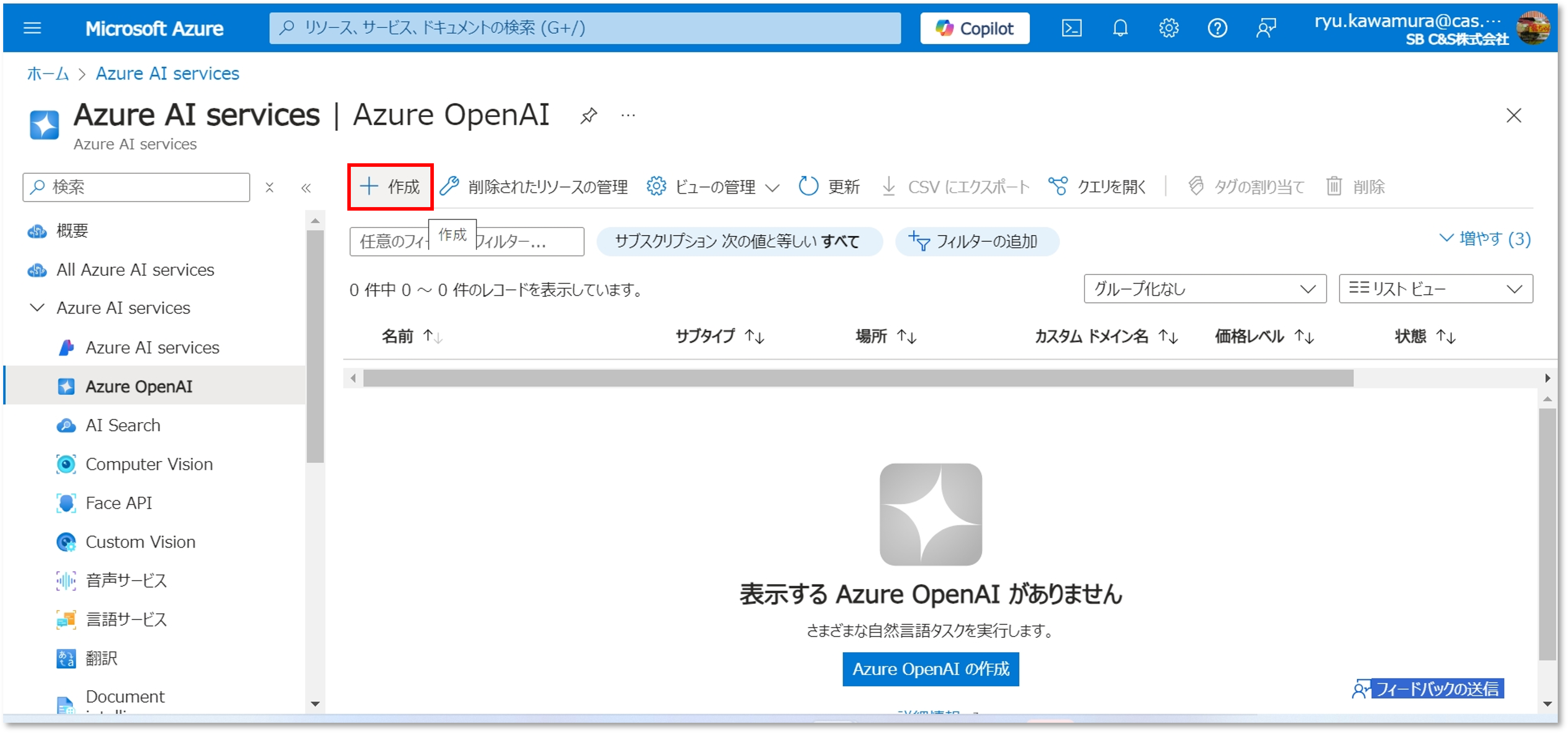Sort by the サブタイプ column
The image size is (1568, 733).
coord(719,336)
